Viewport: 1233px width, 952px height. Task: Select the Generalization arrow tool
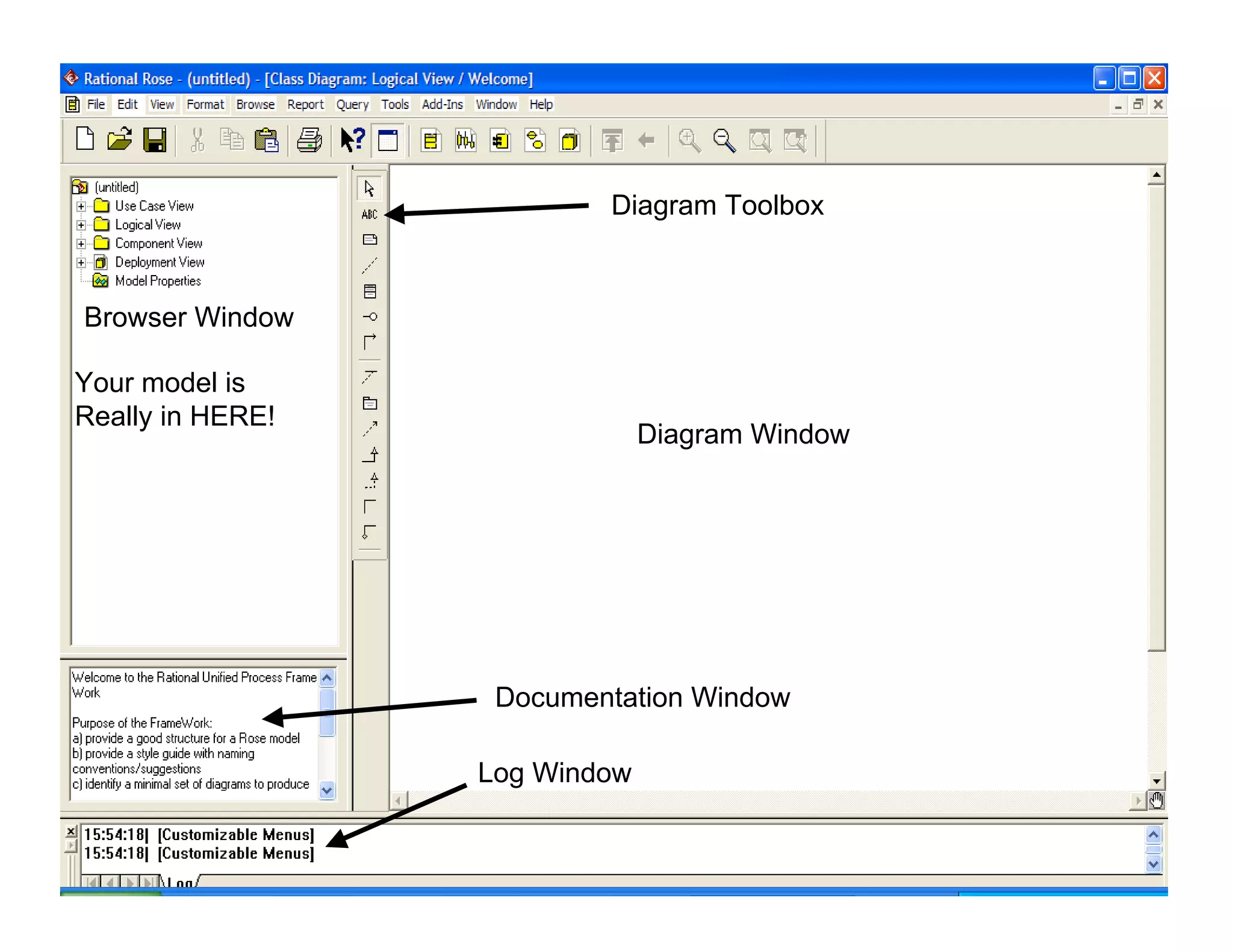tap(370, 454)
